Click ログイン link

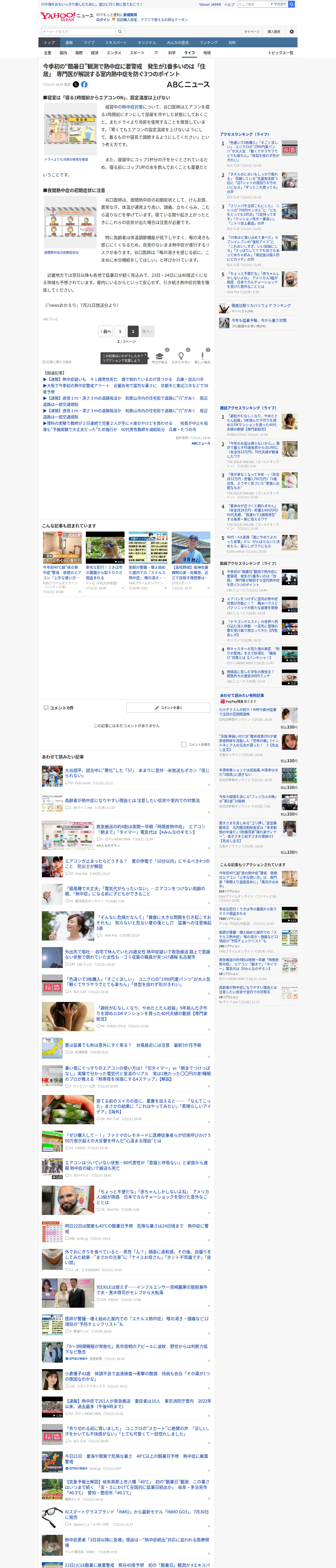pyautogui.click(x=103, y=20)
